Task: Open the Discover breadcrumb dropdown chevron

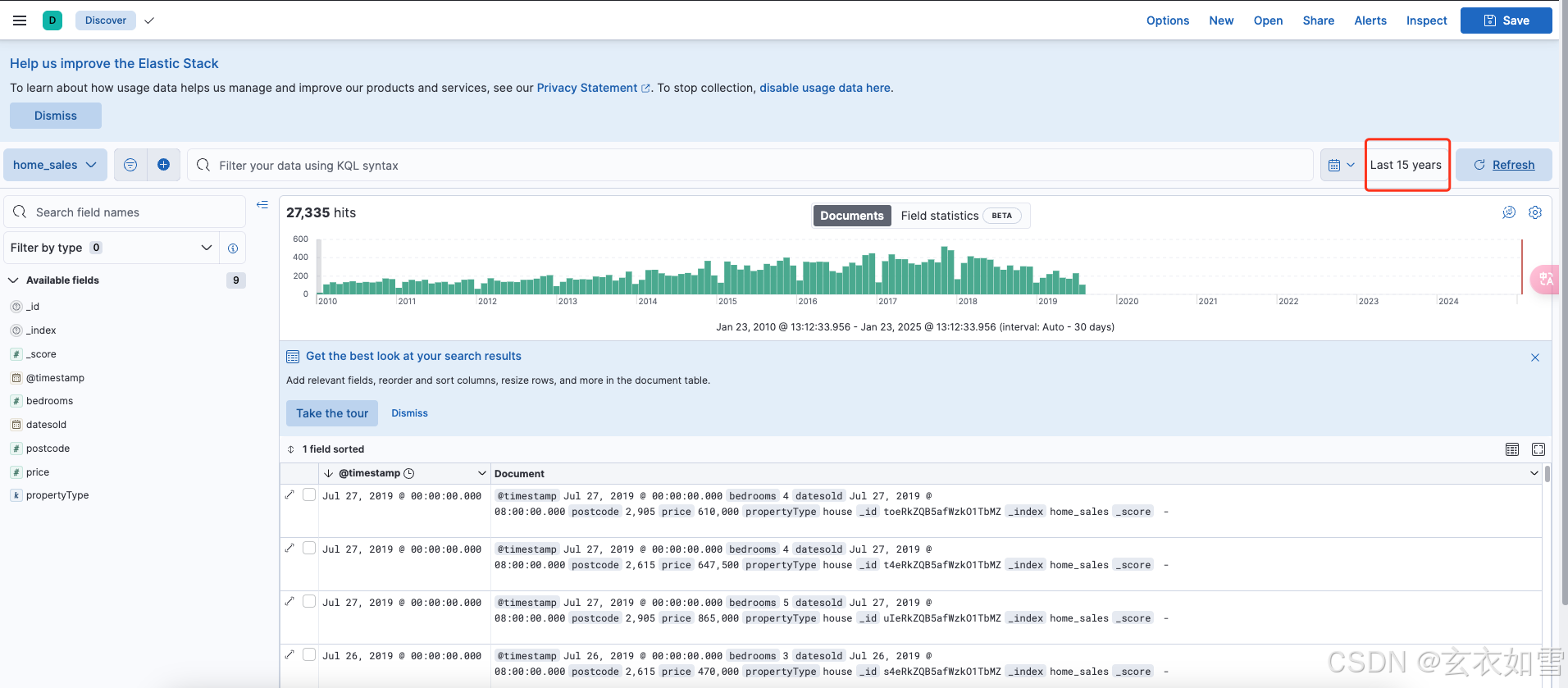Action: point(149,21)
